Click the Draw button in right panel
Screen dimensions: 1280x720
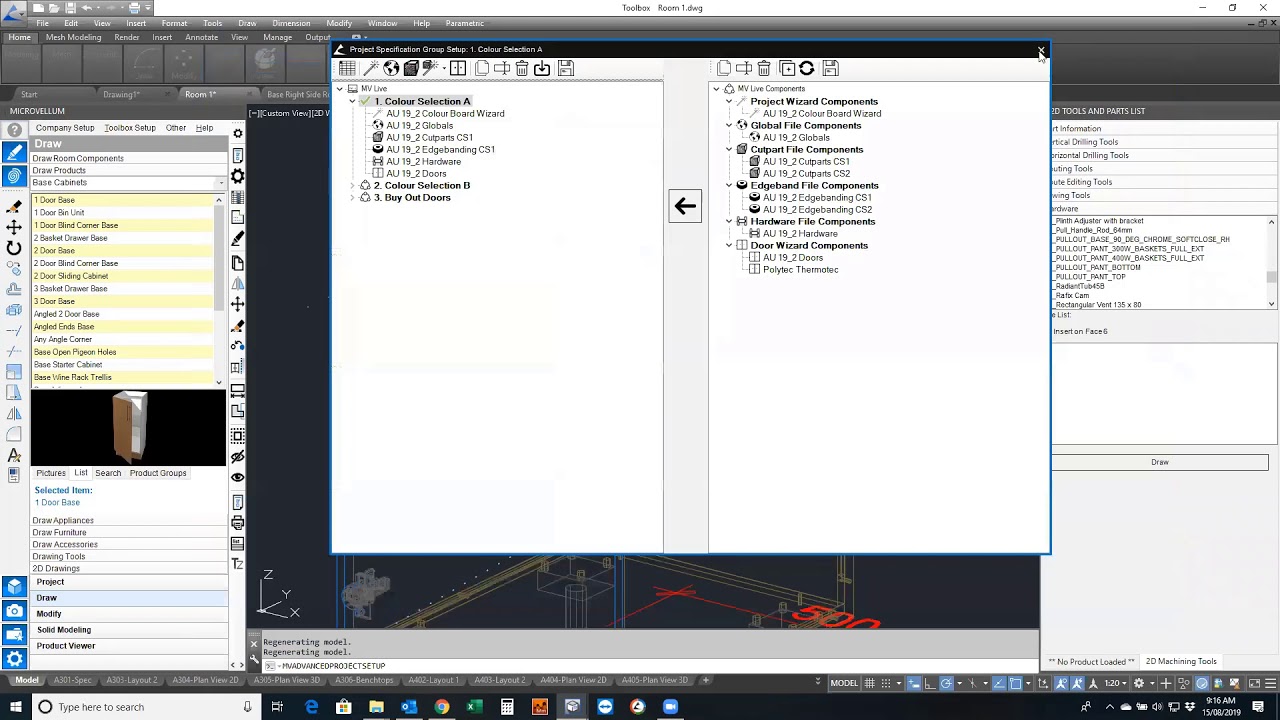point(1160,462)
